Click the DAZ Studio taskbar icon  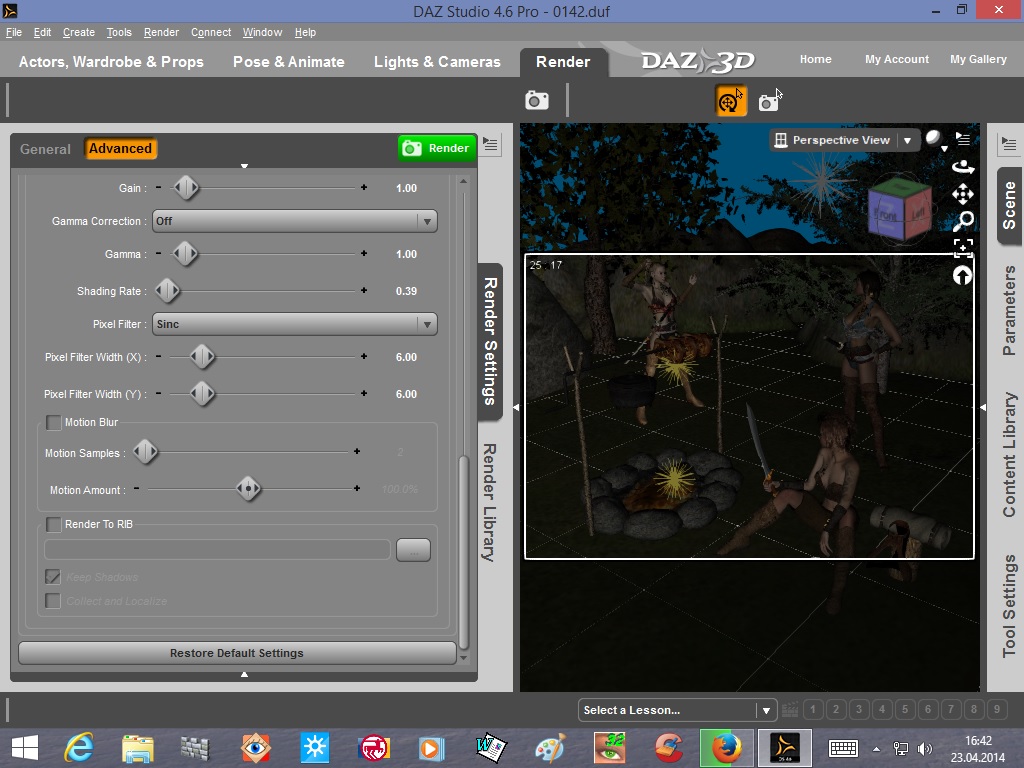[x=784, y=748]
